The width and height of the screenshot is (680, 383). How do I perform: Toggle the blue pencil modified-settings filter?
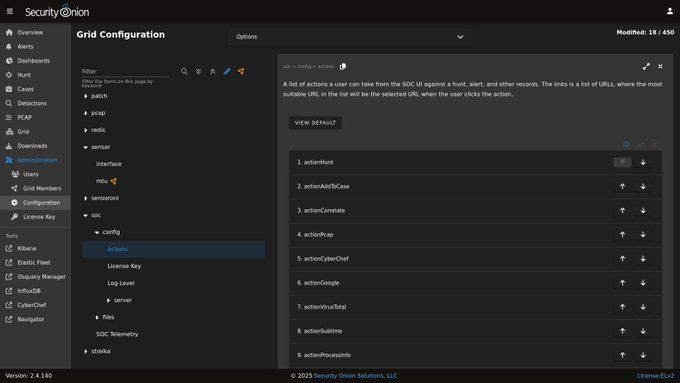227,71
